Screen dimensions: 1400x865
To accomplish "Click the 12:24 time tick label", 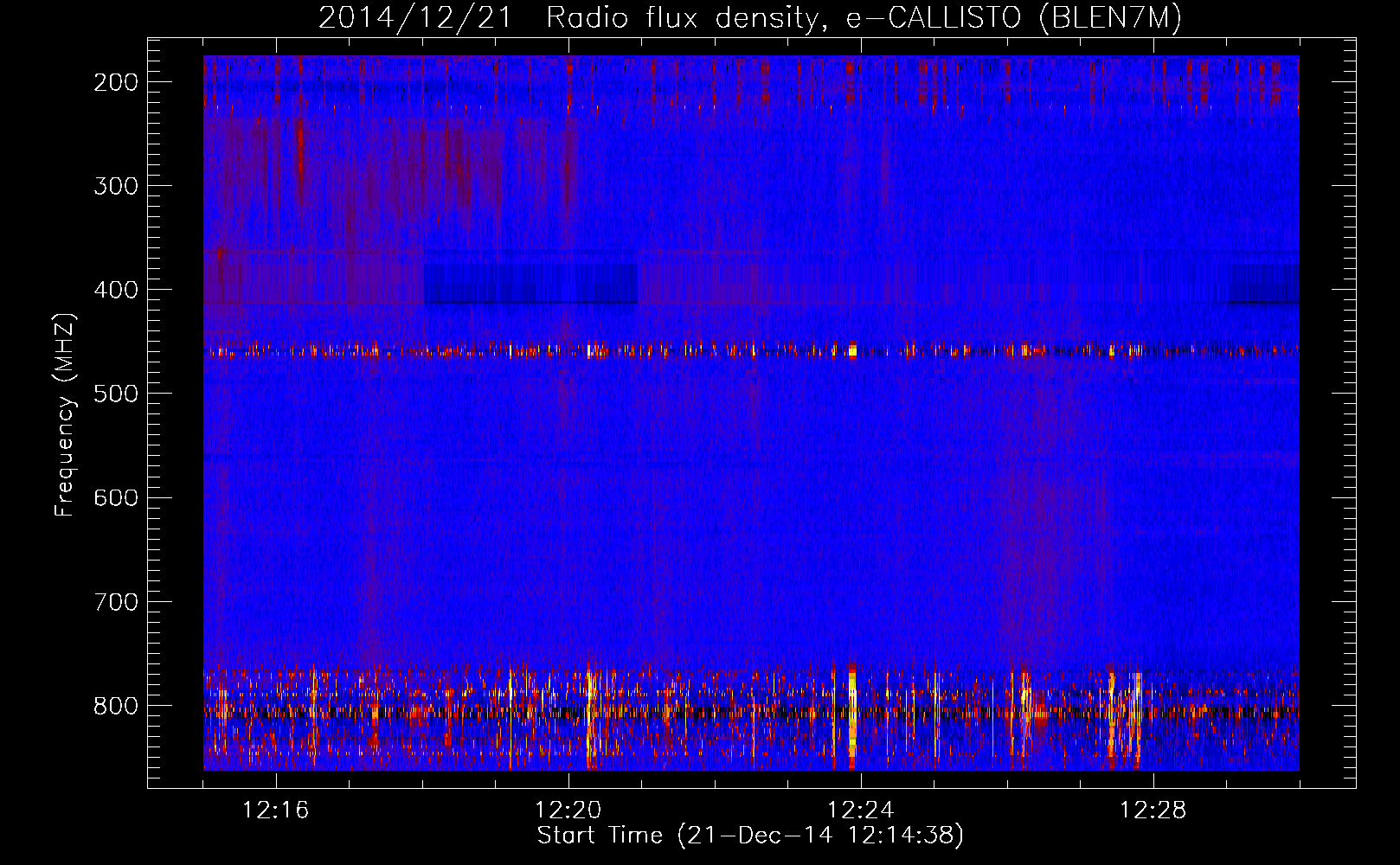I will [861, 811].
